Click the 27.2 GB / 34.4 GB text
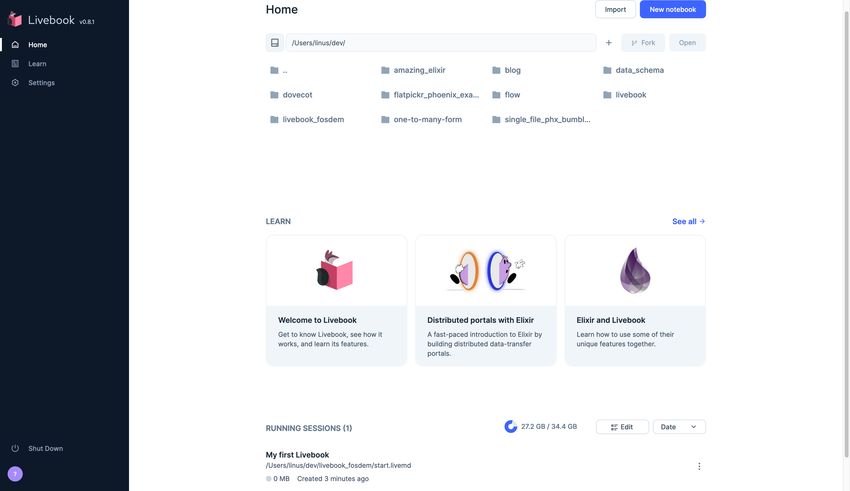This screenshot has height=491, width=850. 549,427
